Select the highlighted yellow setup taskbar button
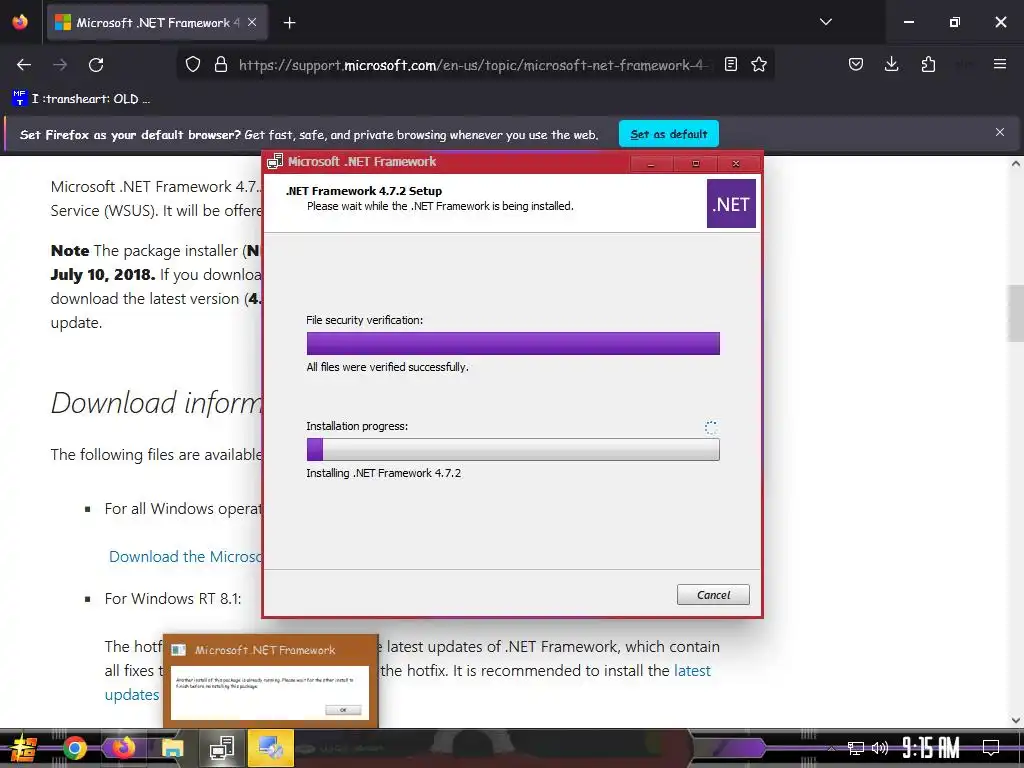This screenshot has height=768, width=1024. (270, 748)
